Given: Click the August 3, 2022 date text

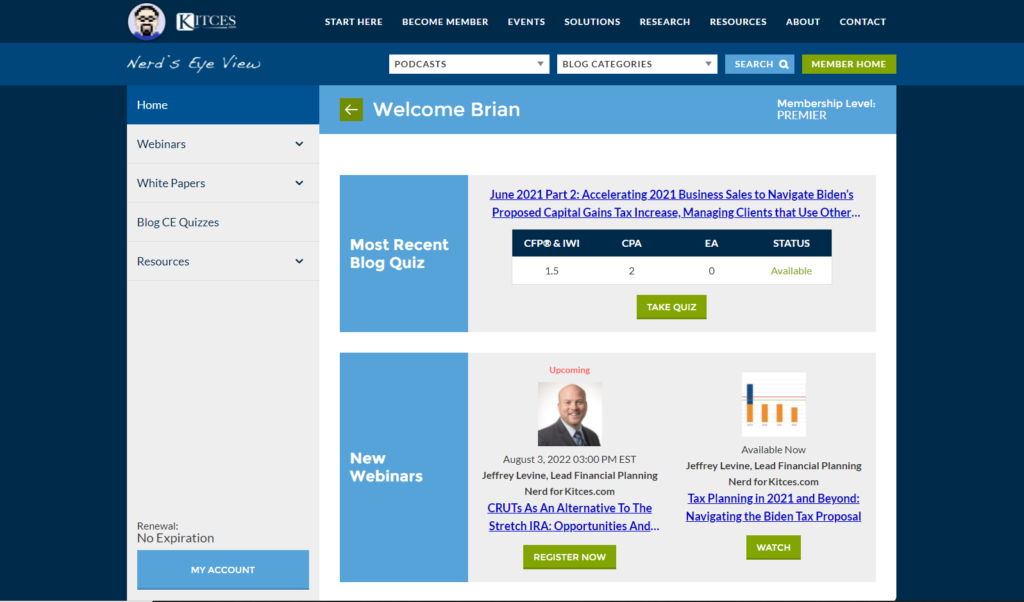Looking at the screenshot, I should point(569,459).
